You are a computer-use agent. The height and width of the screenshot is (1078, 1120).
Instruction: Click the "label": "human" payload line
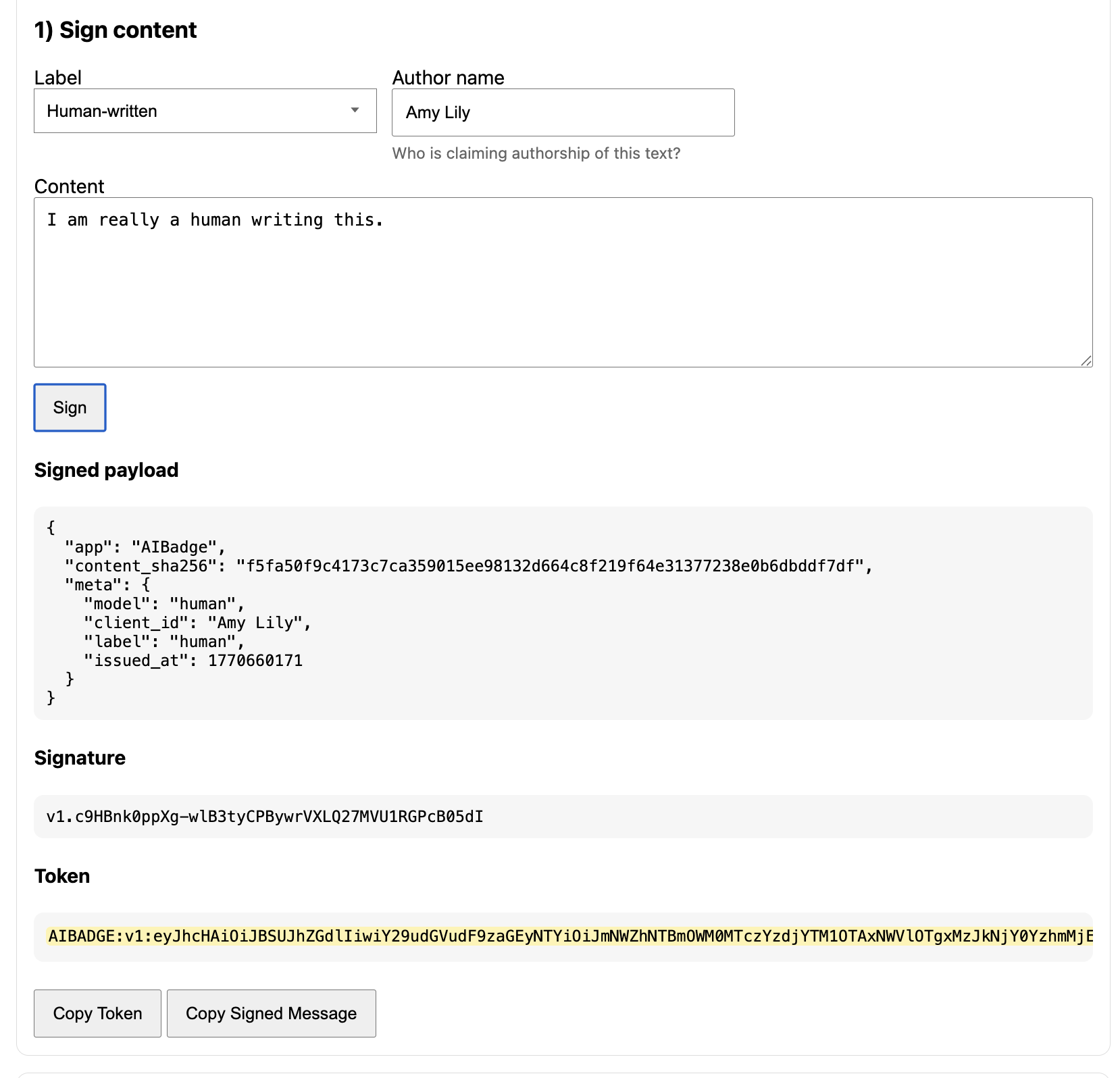164,642
